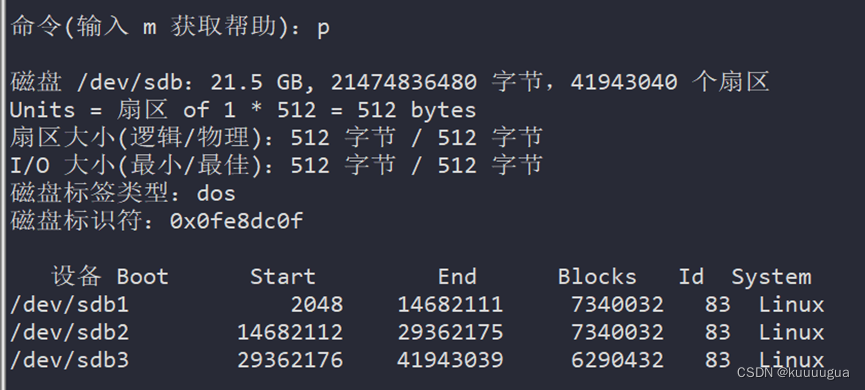Click the Start column header
865x390 pixels.
(282, 276)
